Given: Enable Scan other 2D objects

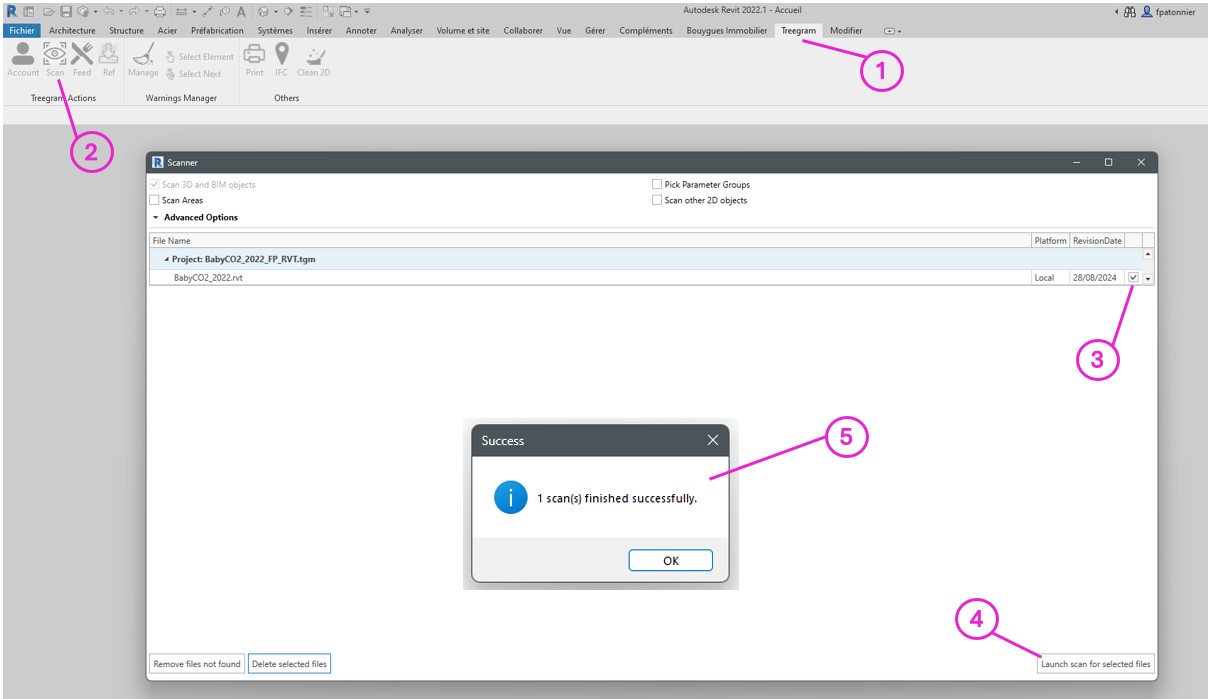Looking at the screenshot, I should tap(656, 200).
